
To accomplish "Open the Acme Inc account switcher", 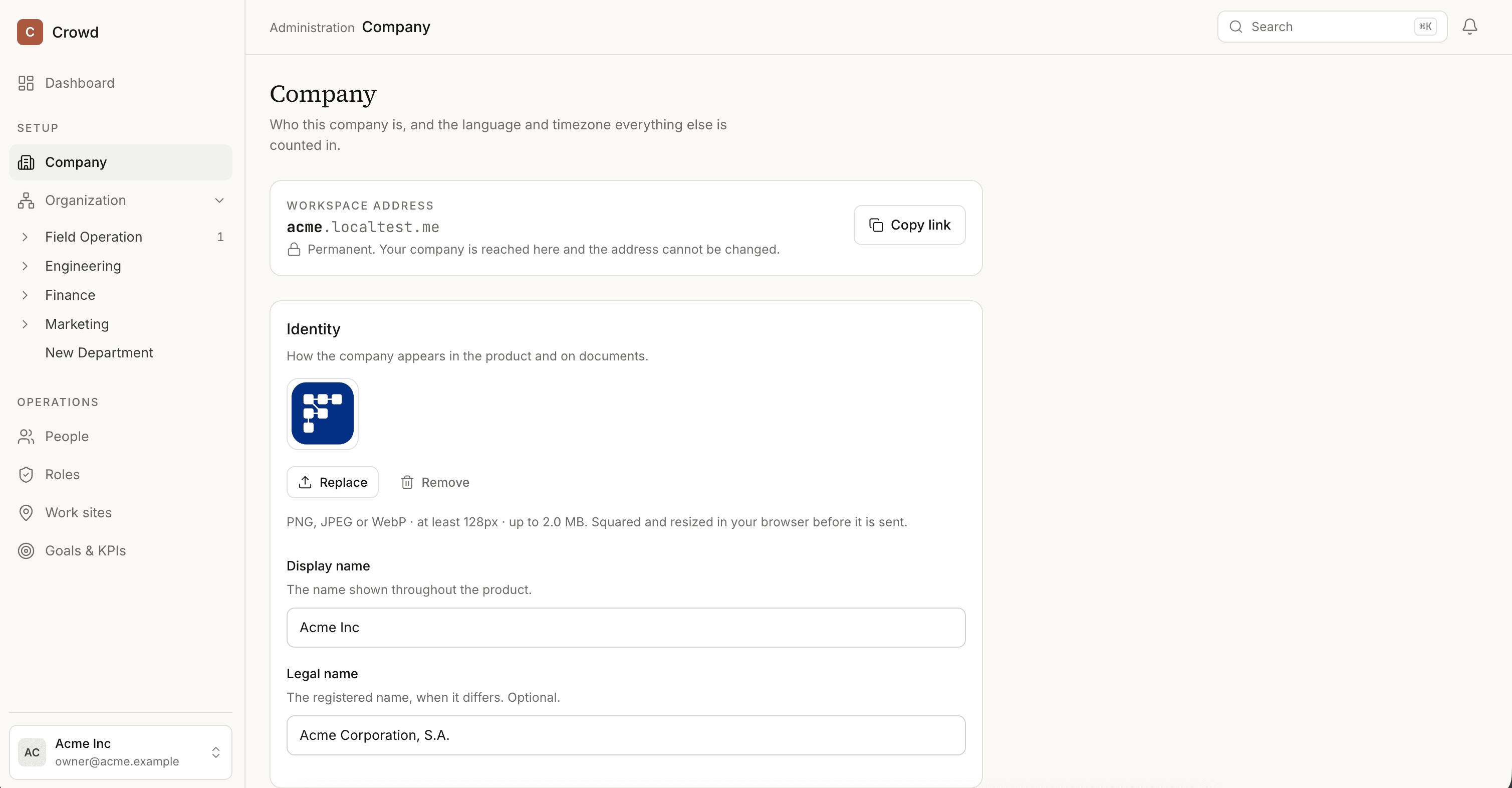I will tap(121, 752).
